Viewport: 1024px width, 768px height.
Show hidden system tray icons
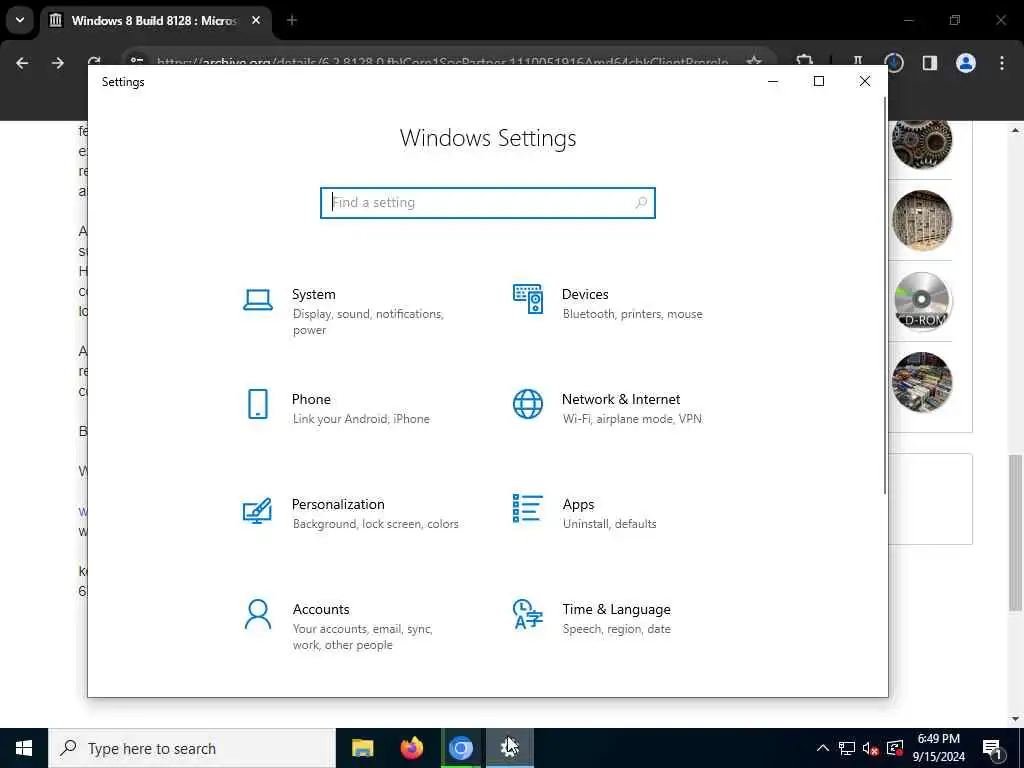pyautogui.click(x=823, y=748)
